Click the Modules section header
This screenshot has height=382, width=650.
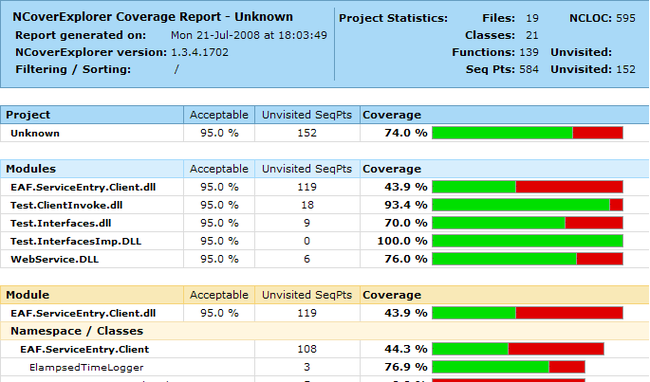pos(31,169)
